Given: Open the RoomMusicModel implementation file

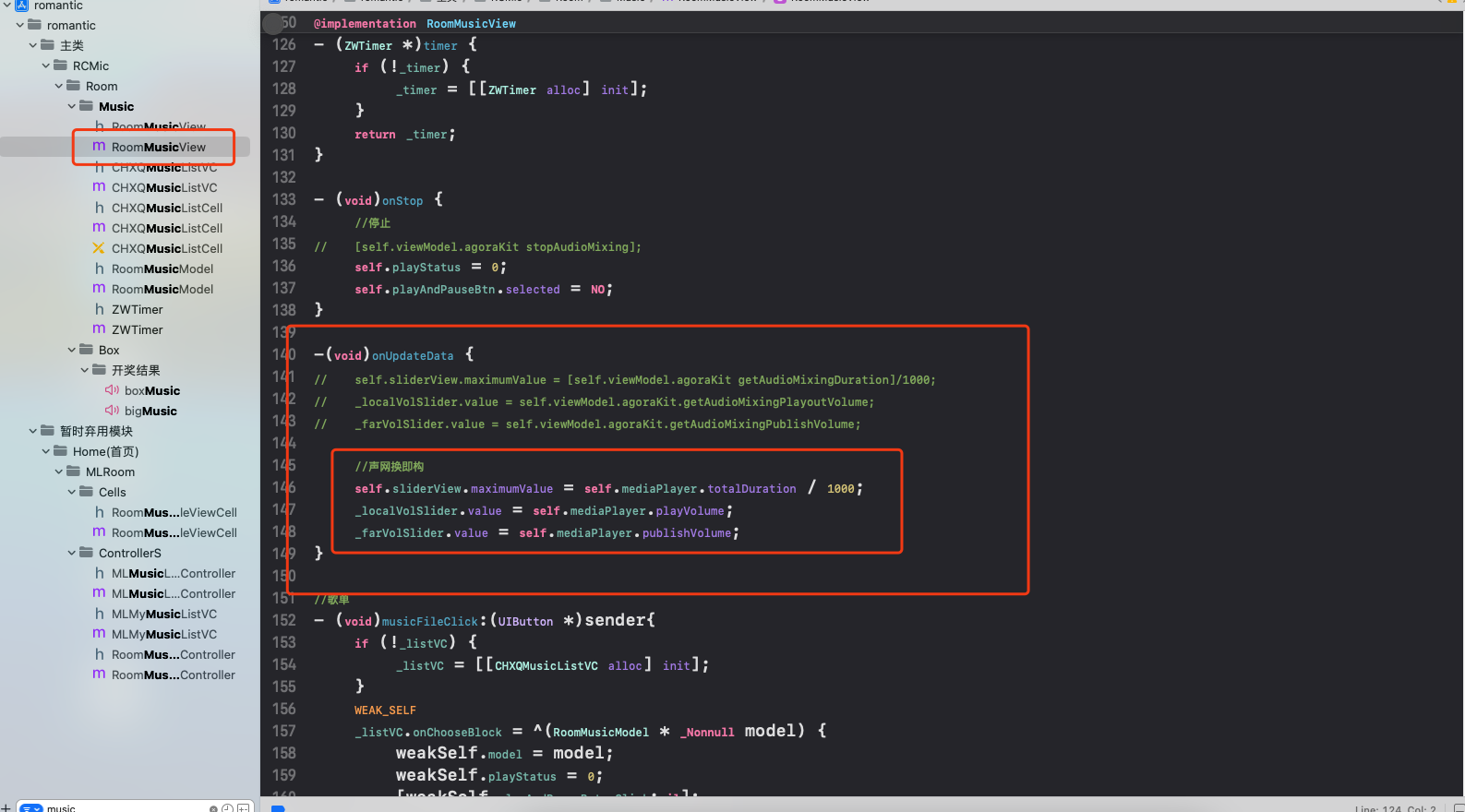Looking at the screenshot, I should [162, 289].
